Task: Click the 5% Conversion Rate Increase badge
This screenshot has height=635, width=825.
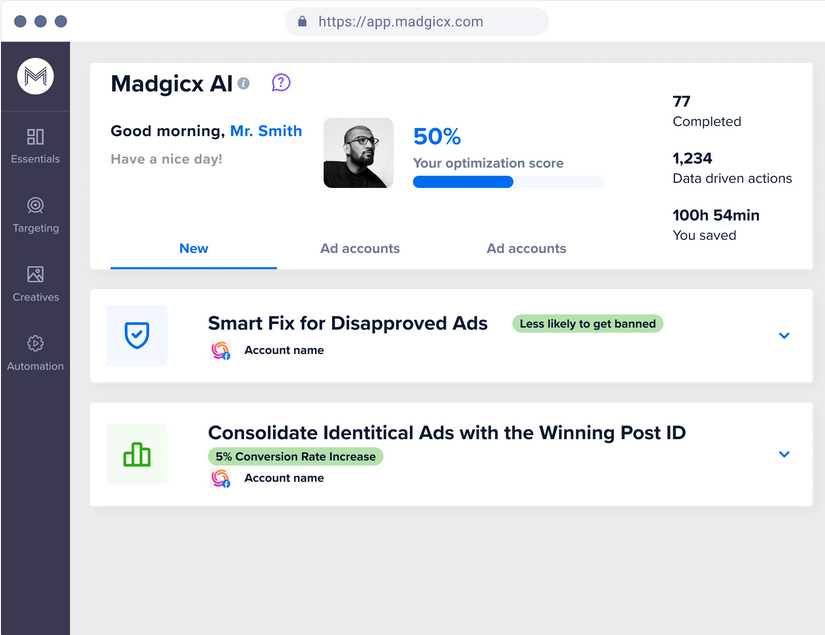Action: click(x=296, y=456)
